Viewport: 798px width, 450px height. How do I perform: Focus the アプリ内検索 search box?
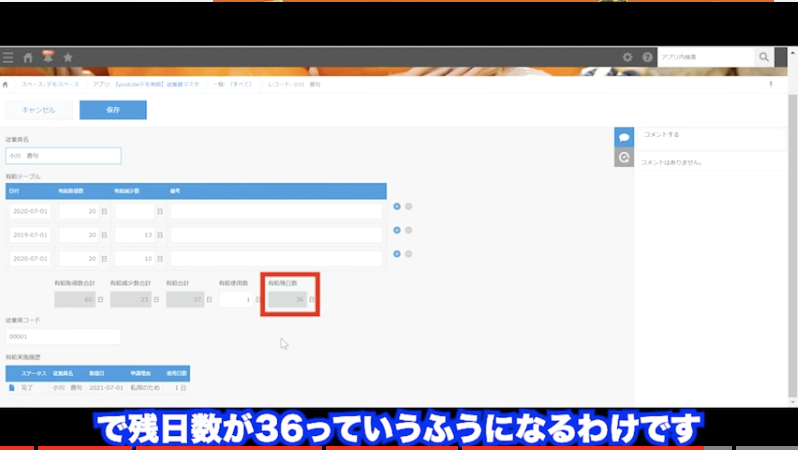pos(705,58)
